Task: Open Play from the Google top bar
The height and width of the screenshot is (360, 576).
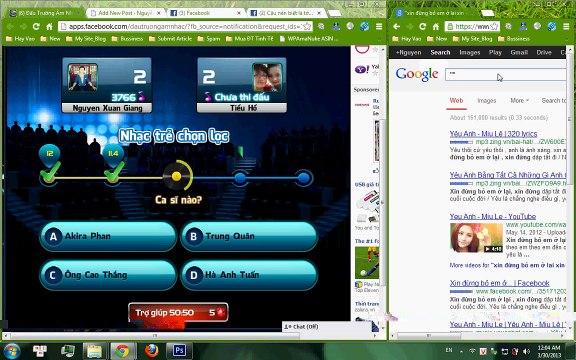Action: pos(495,53)
